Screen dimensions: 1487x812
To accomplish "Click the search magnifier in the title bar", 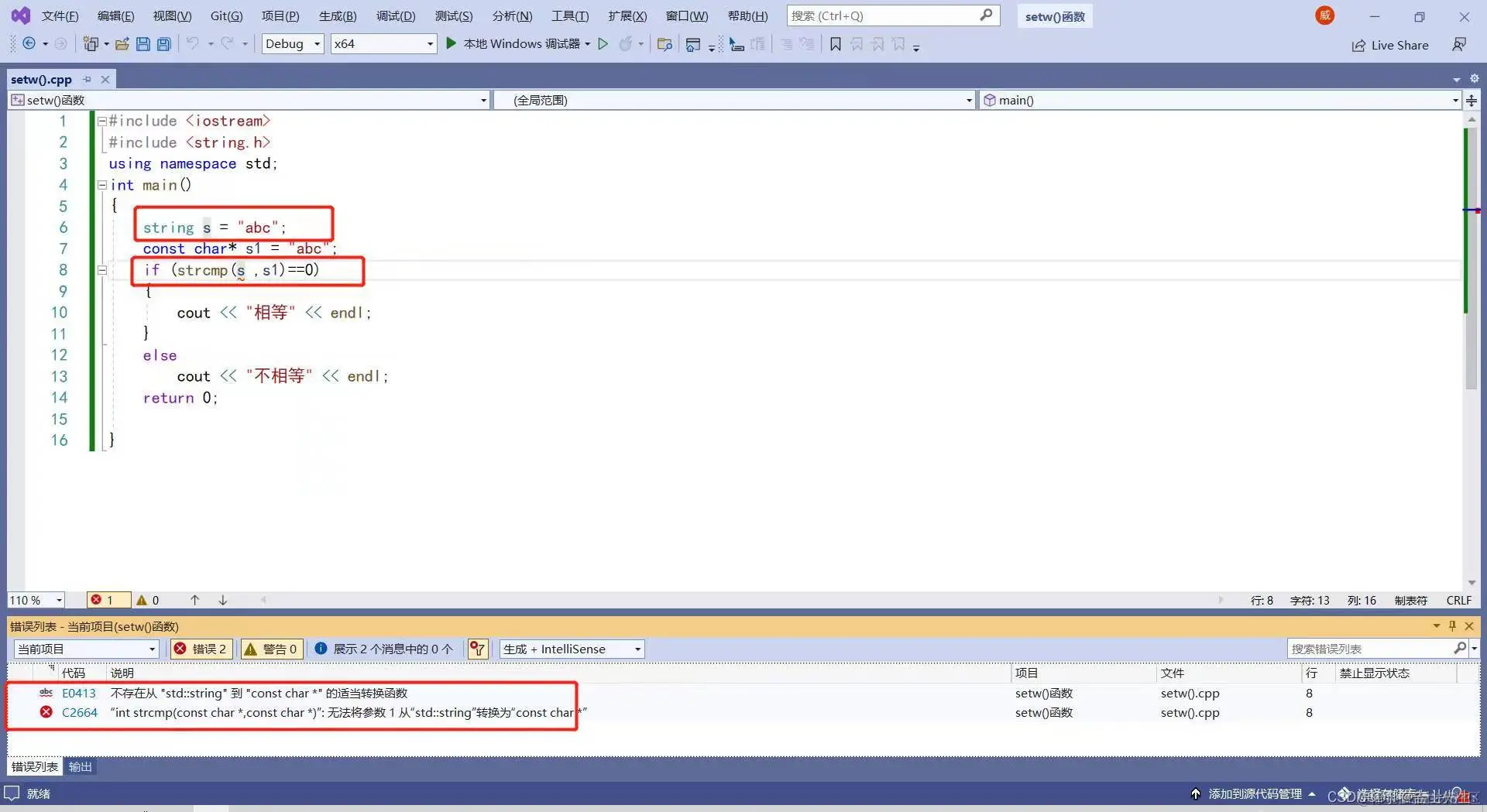I will [x=986, y=15].
